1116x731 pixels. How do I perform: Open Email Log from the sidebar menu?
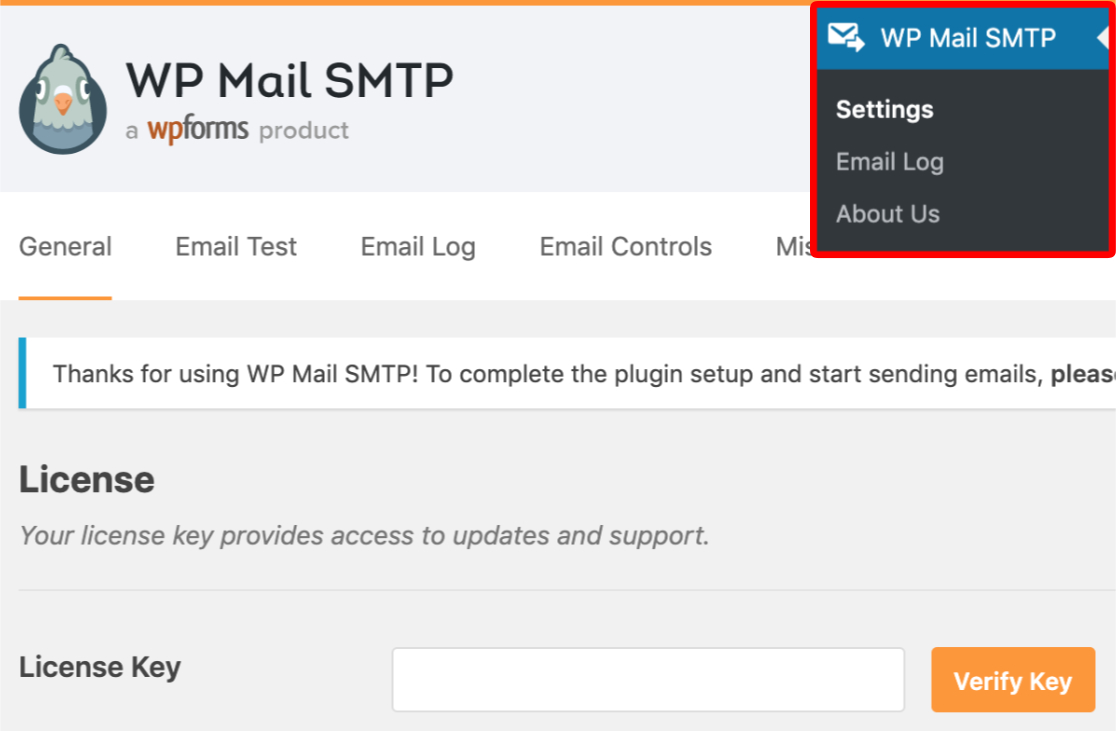click(889, 161)
